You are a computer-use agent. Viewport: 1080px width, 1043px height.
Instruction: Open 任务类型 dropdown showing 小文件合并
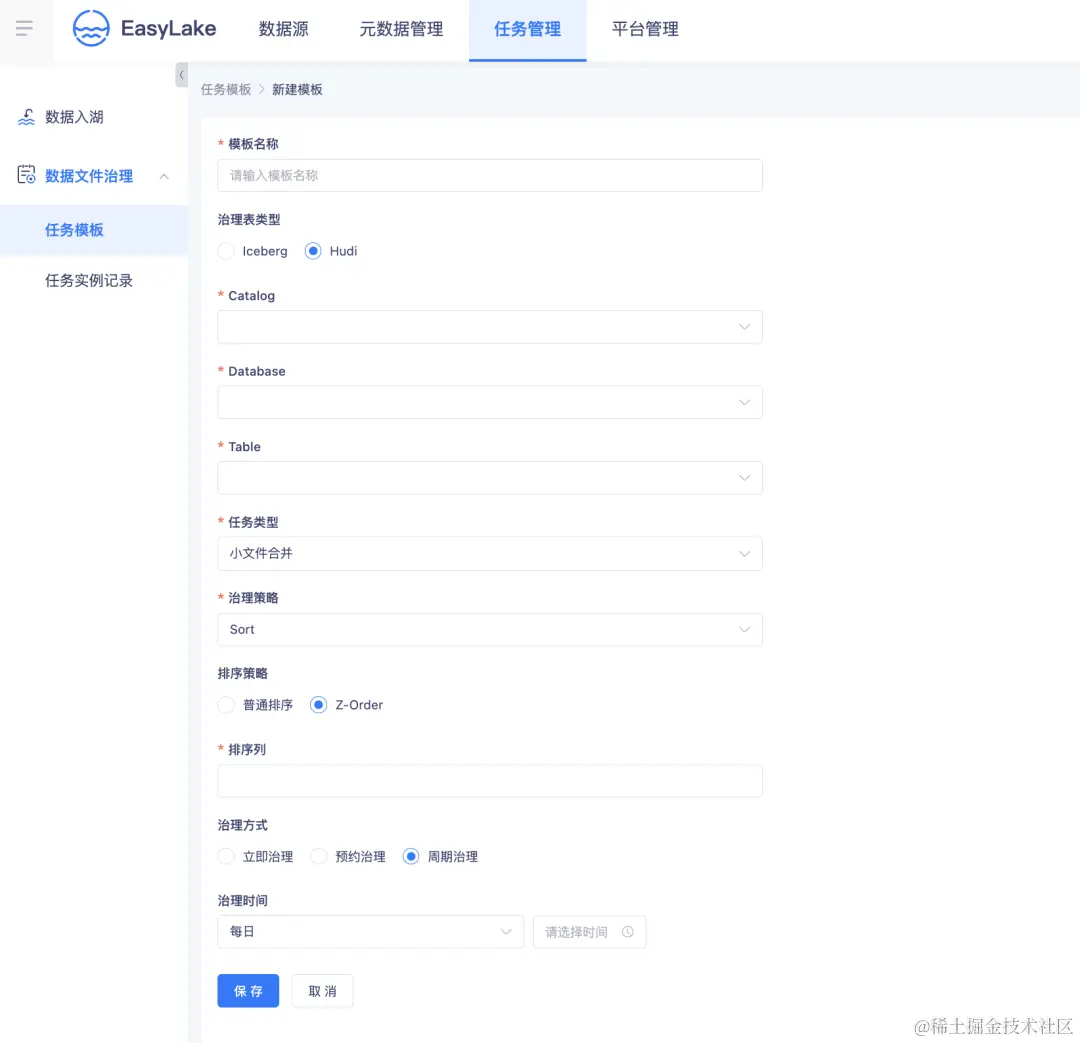click(490, 553)
